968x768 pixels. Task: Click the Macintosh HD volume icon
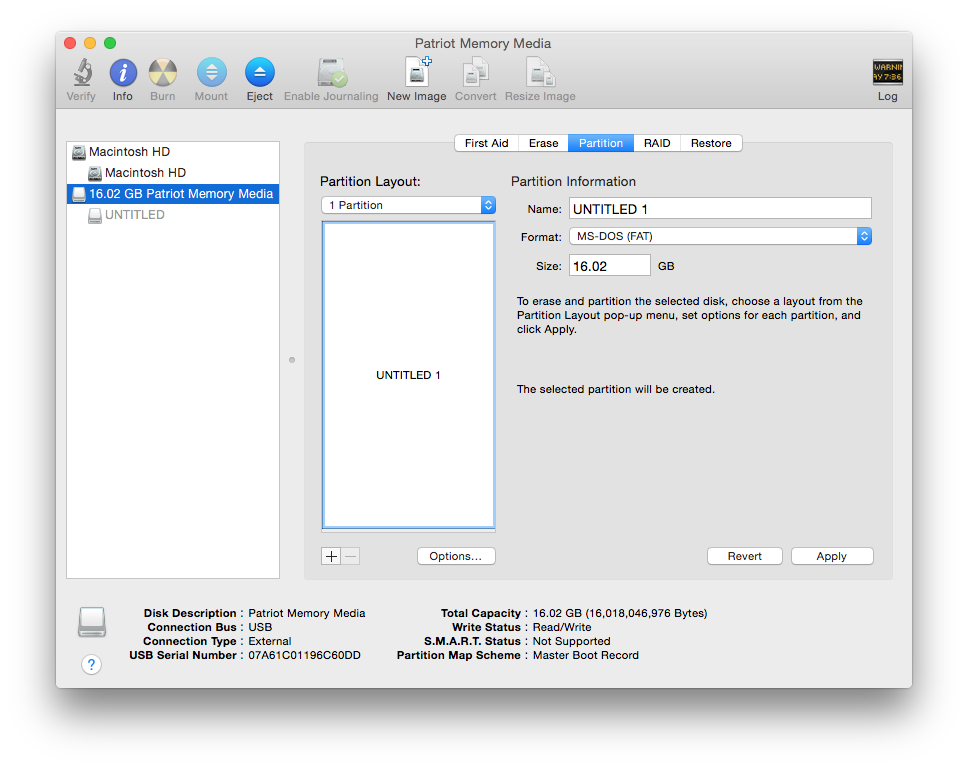pos(94,173)
